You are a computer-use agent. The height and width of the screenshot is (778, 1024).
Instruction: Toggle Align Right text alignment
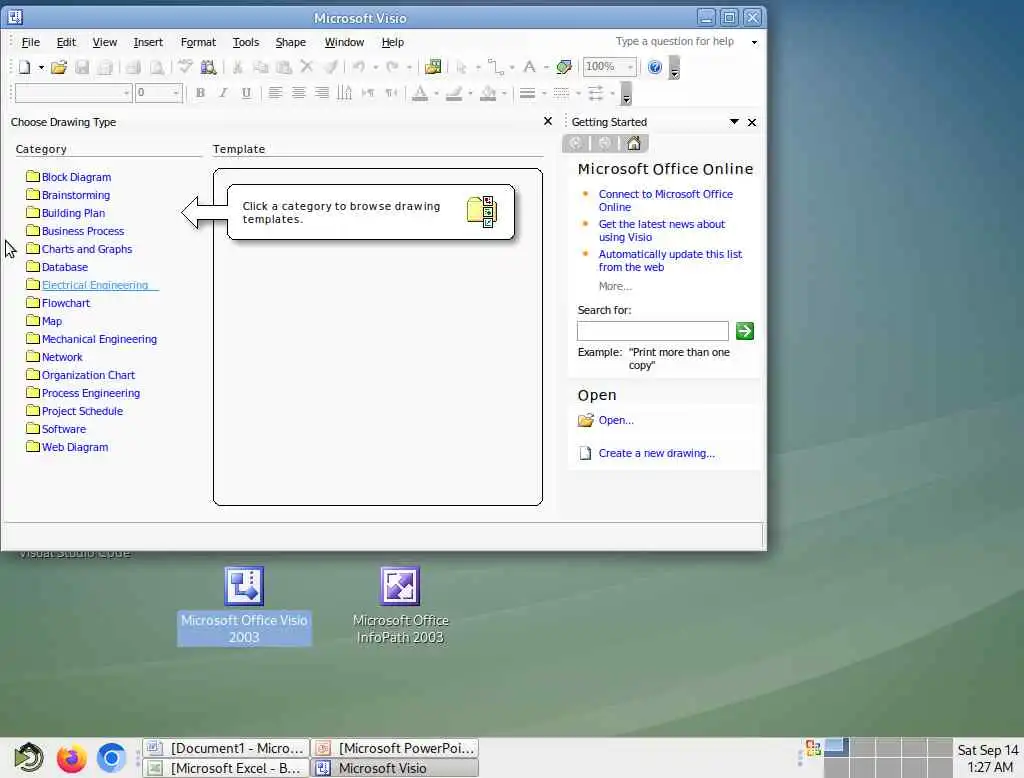[x=322, y=93]
